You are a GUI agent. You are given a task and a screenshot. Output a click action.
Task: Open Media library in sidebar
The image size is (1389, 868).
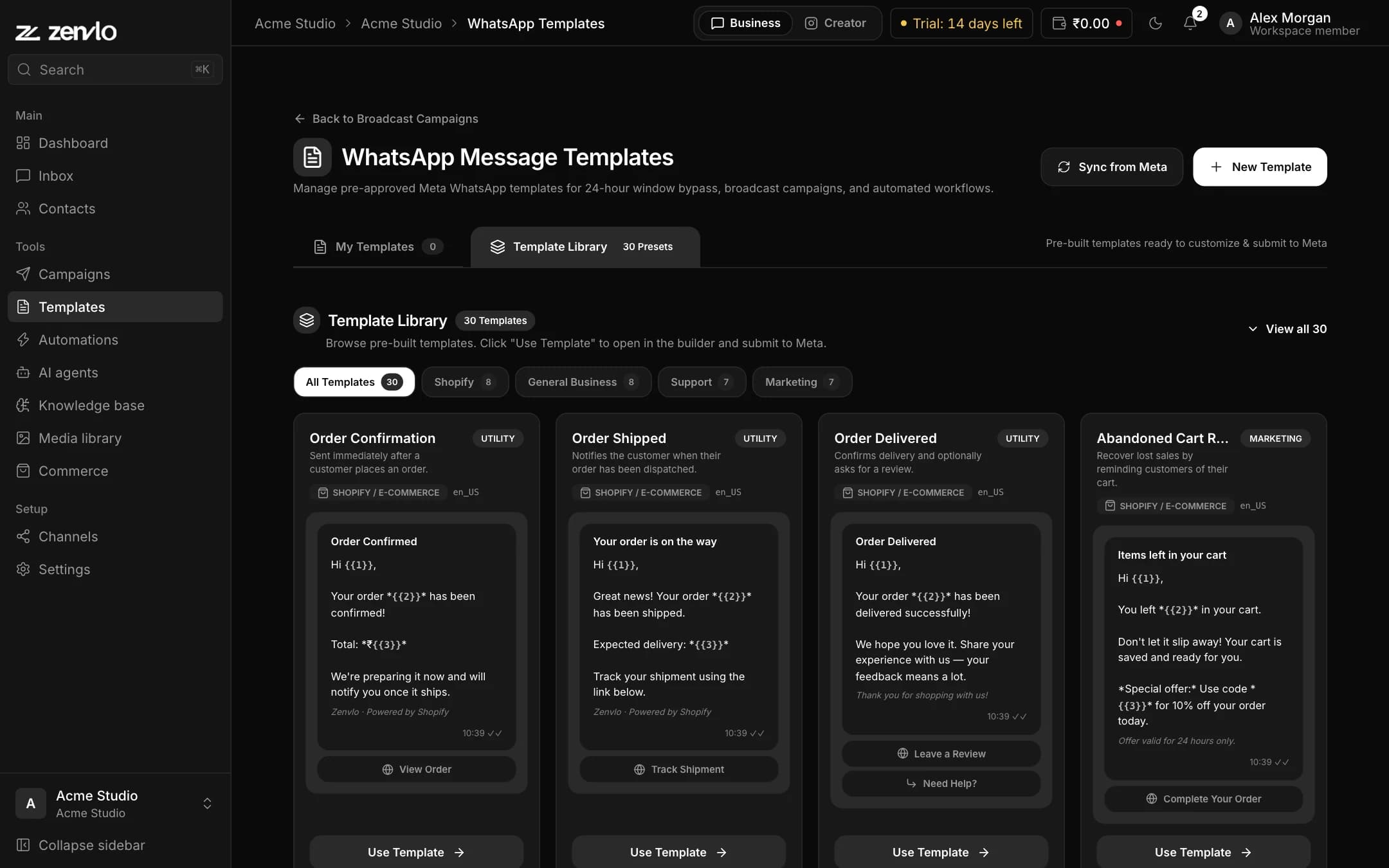[x=115, y=438]
